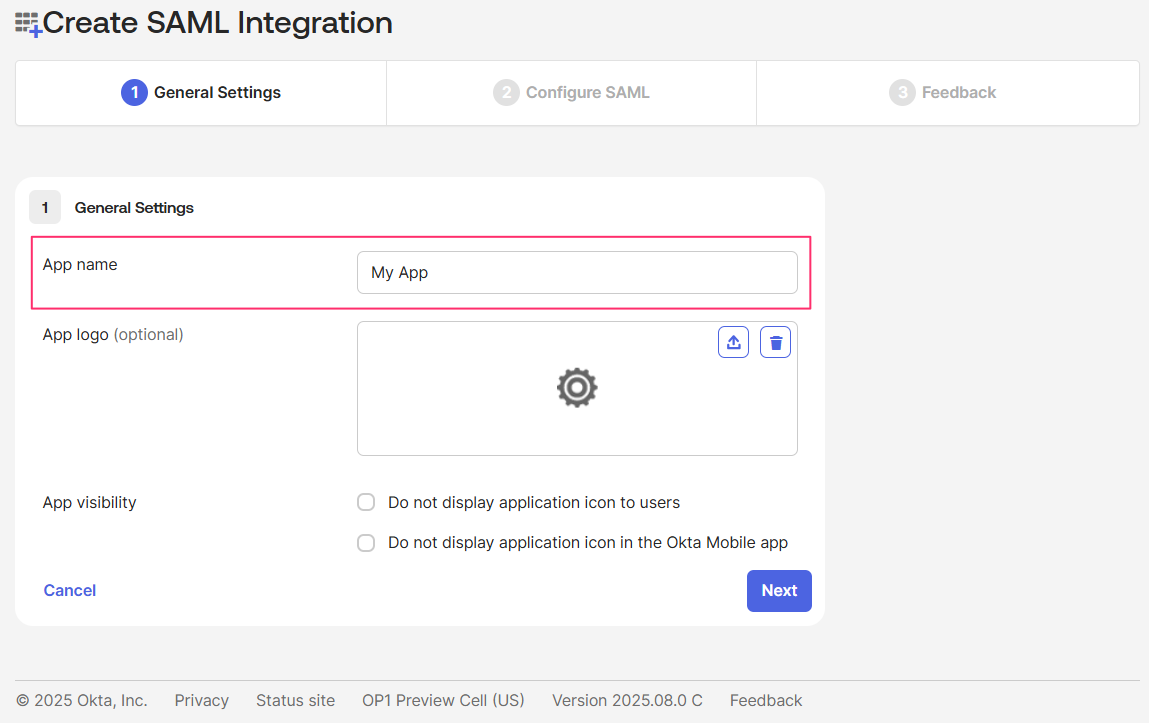Screen dimensions: 1149x723
Task: Open the footer Feedback link
Action: (766, 700)
